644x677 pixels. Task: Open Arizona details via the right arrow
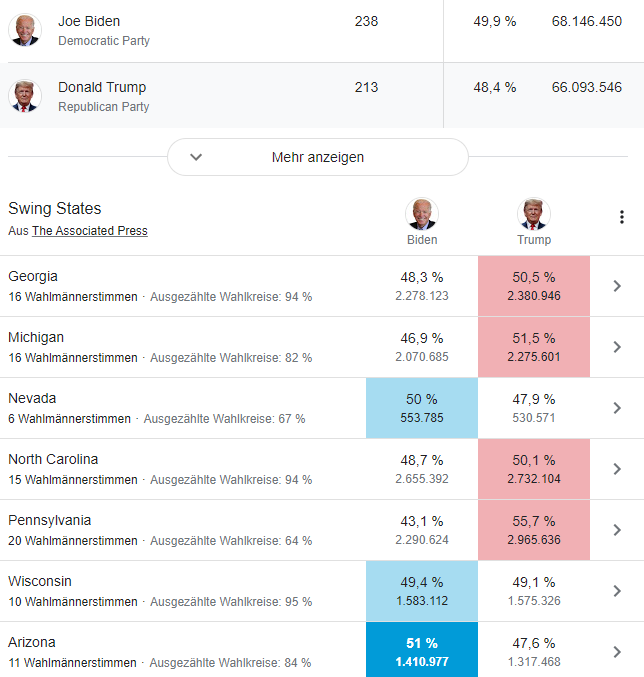617,652
